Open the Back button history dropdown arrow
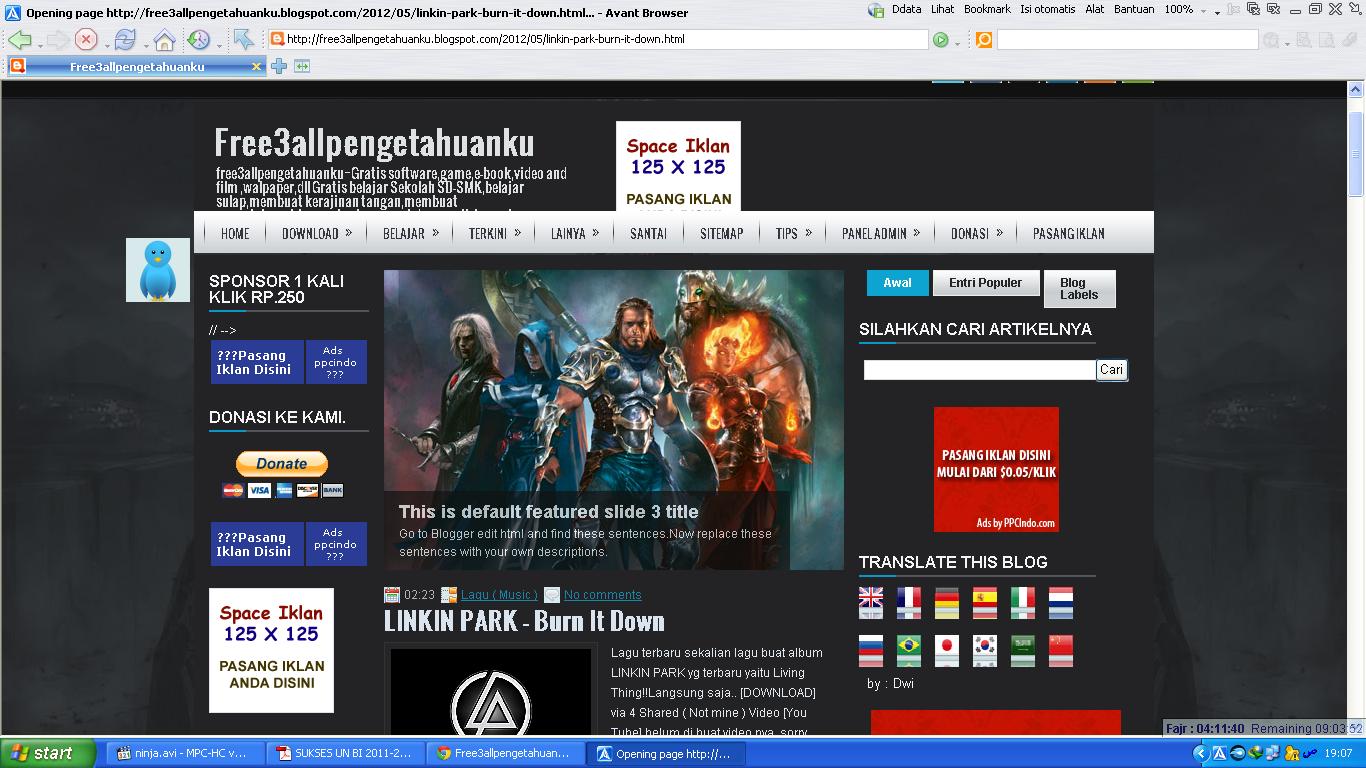This screenshot has height=768, width=1366. pyautogui.click(x=40, y=43)
